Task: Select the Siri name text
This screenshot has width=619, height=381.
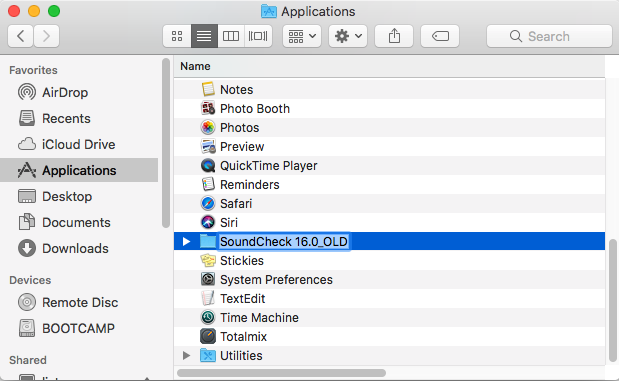Action: (229, 223)
